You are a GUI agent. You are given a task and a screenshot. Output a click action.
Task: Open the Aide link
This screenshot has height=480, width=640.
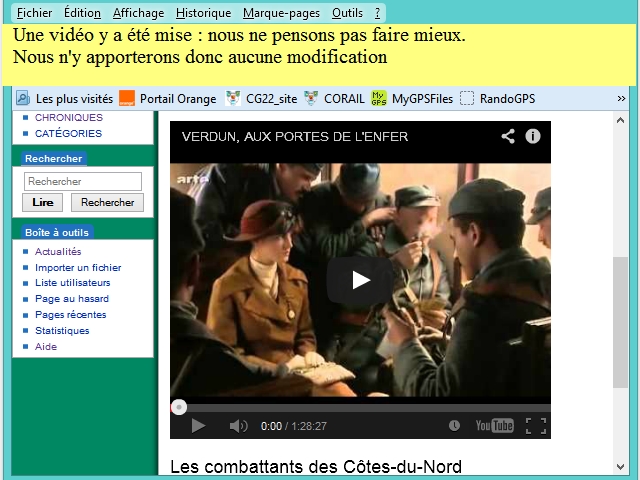click(46, 347)
